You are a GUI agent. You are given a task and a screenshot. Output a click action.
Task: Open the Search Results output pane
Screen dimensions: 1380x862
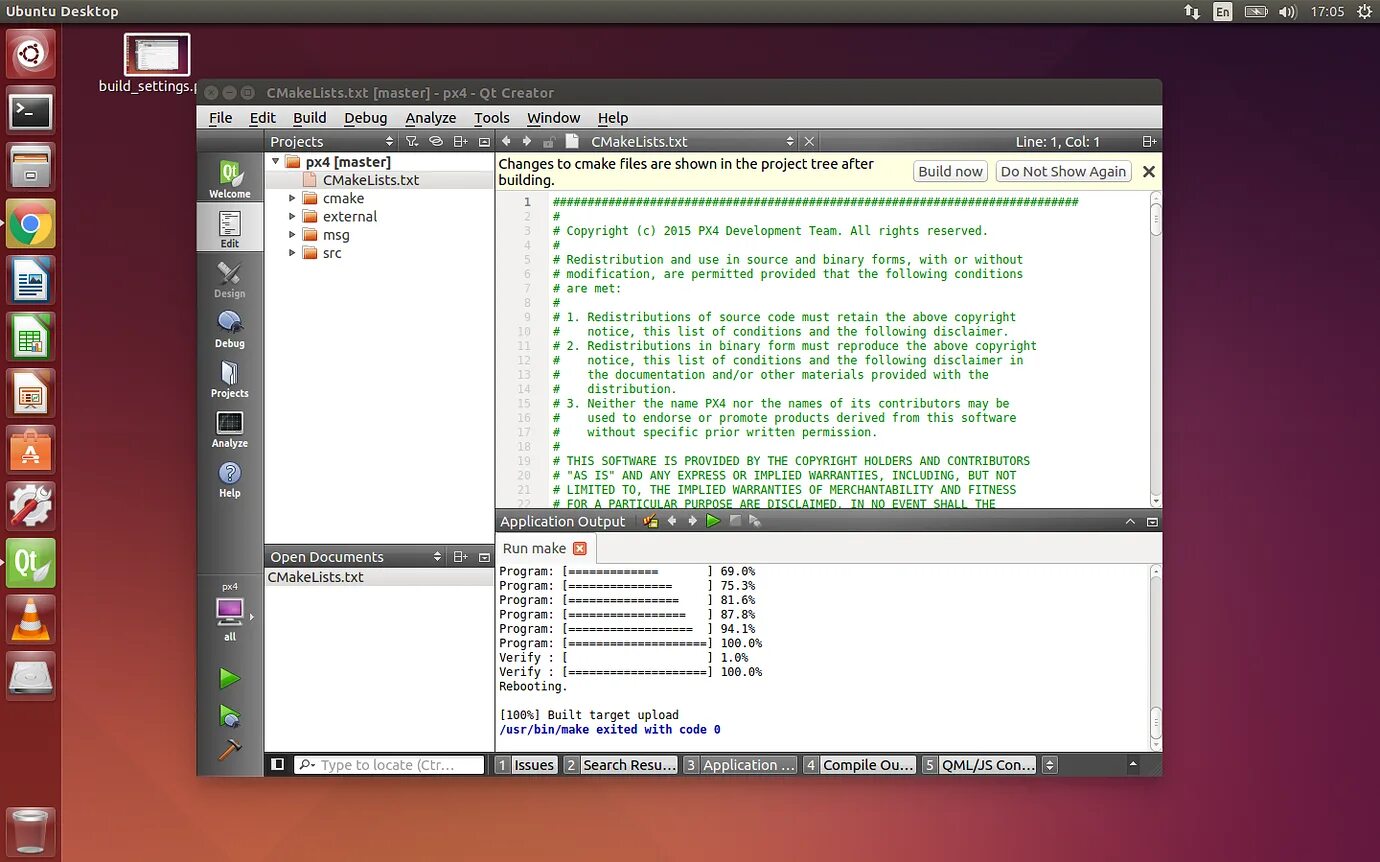point(620,765)
